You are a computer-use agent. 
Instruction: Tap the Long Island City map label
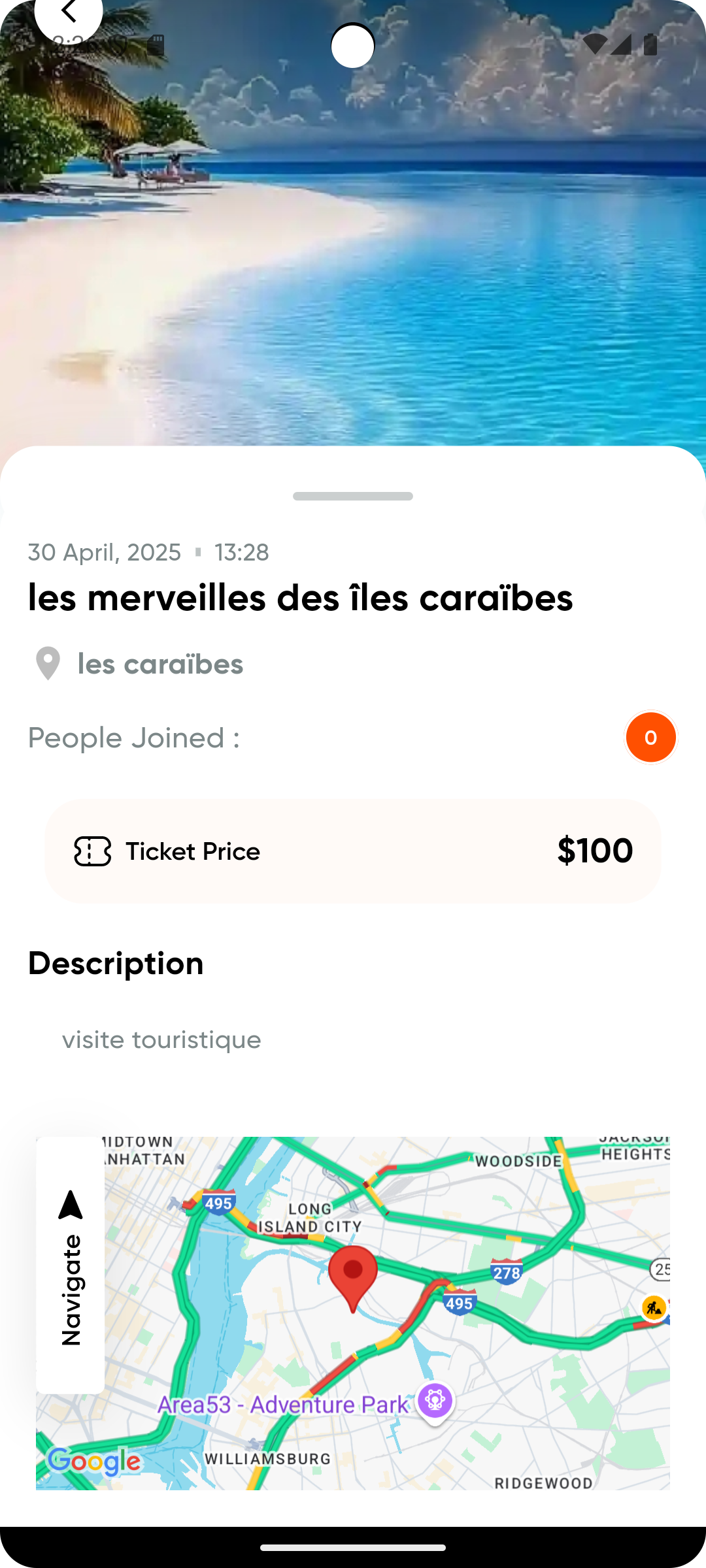point(311,1218)
